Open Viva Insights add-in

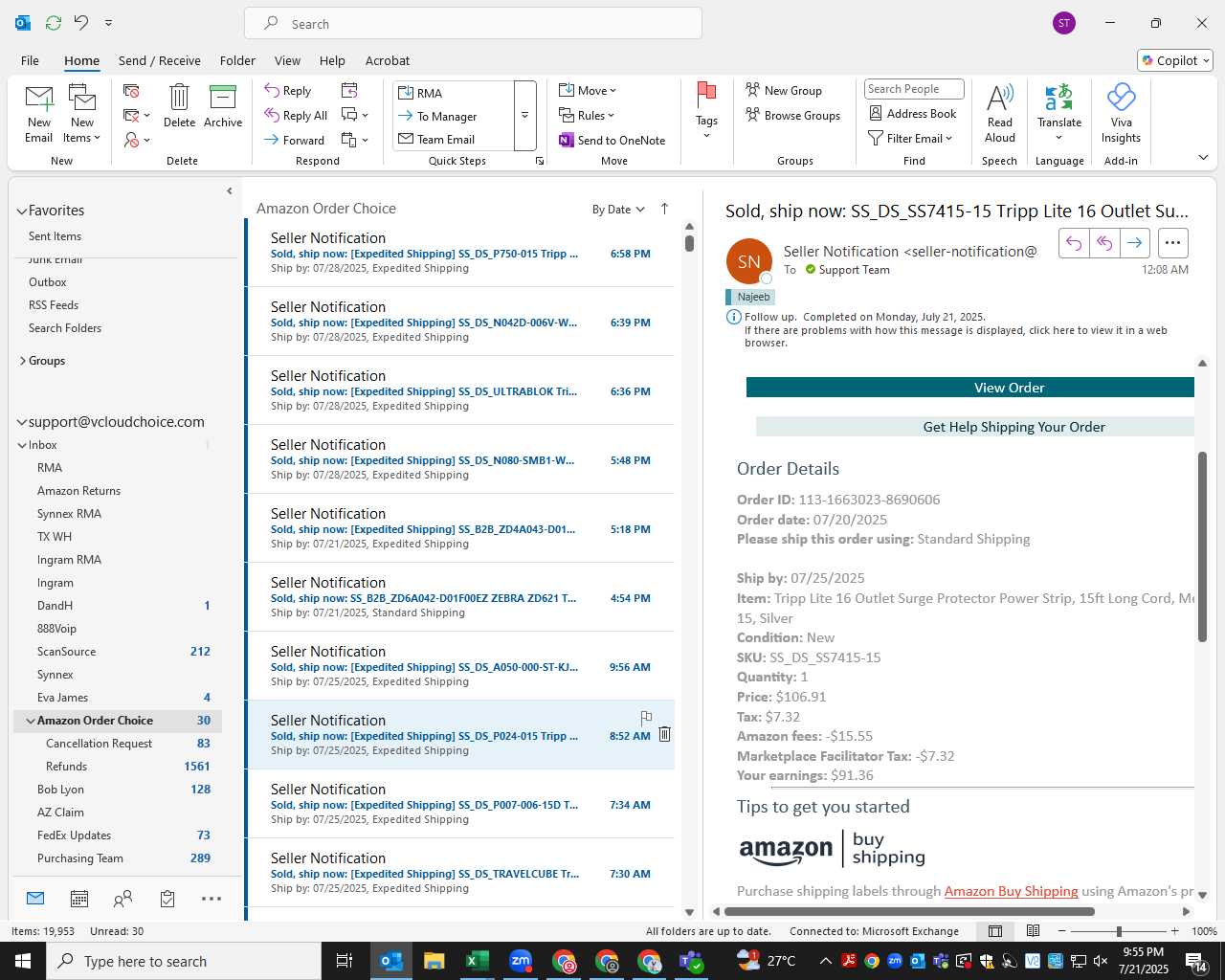tap(1121, 113)
